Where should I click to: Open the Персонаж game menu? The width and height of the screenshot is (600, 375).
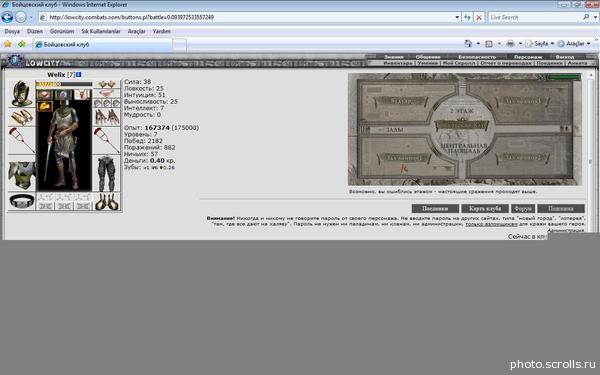[527, 57]
